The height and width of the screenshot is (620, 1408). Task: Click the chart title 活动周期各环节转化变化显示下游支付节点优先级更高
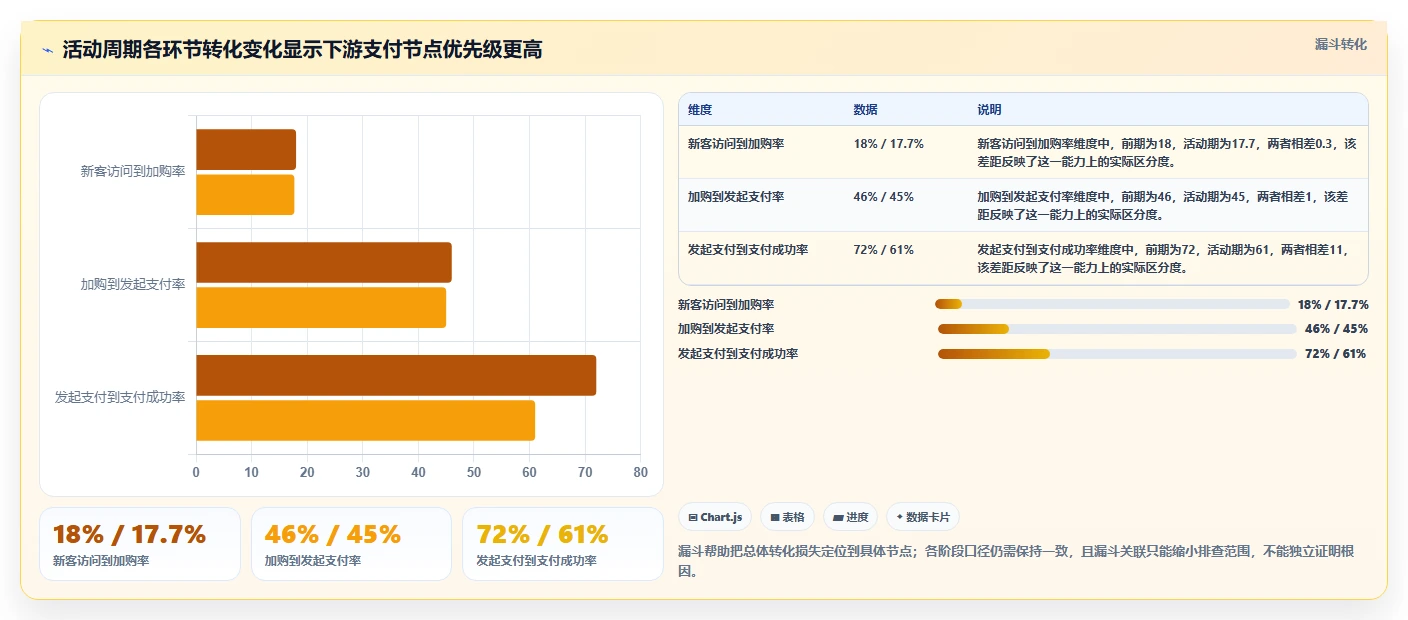[x=302, y=50]
